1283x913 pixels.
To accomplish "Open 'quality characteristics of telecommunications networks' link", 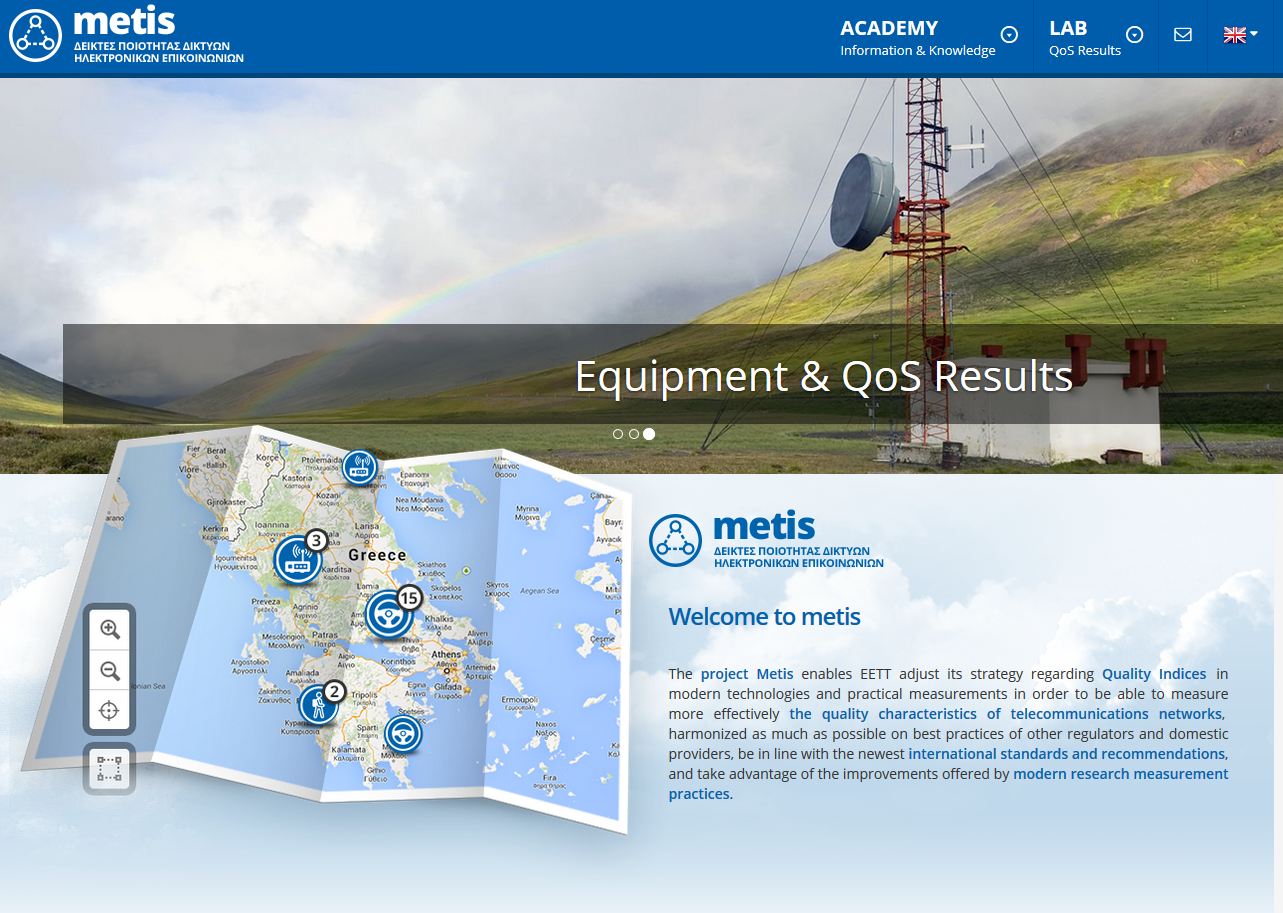I will (1006, 714).
